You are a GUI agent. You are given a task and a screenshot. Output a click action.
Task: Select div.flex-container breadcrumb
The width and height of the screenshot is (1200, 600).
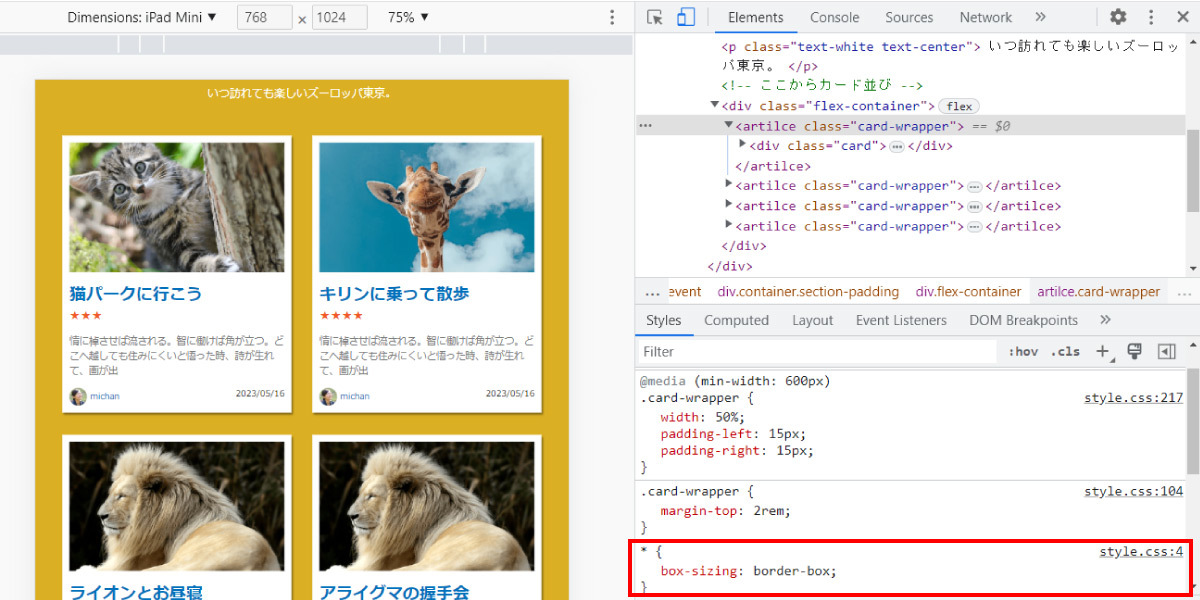[968, 292]
